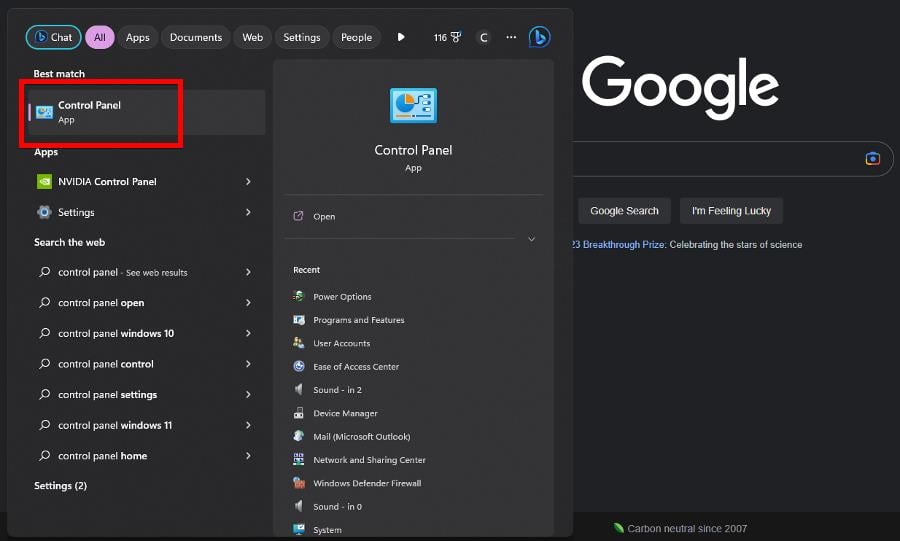Expand the 'control panel control' chevron
Screen dimensions: 900x541
pos(248,364)
